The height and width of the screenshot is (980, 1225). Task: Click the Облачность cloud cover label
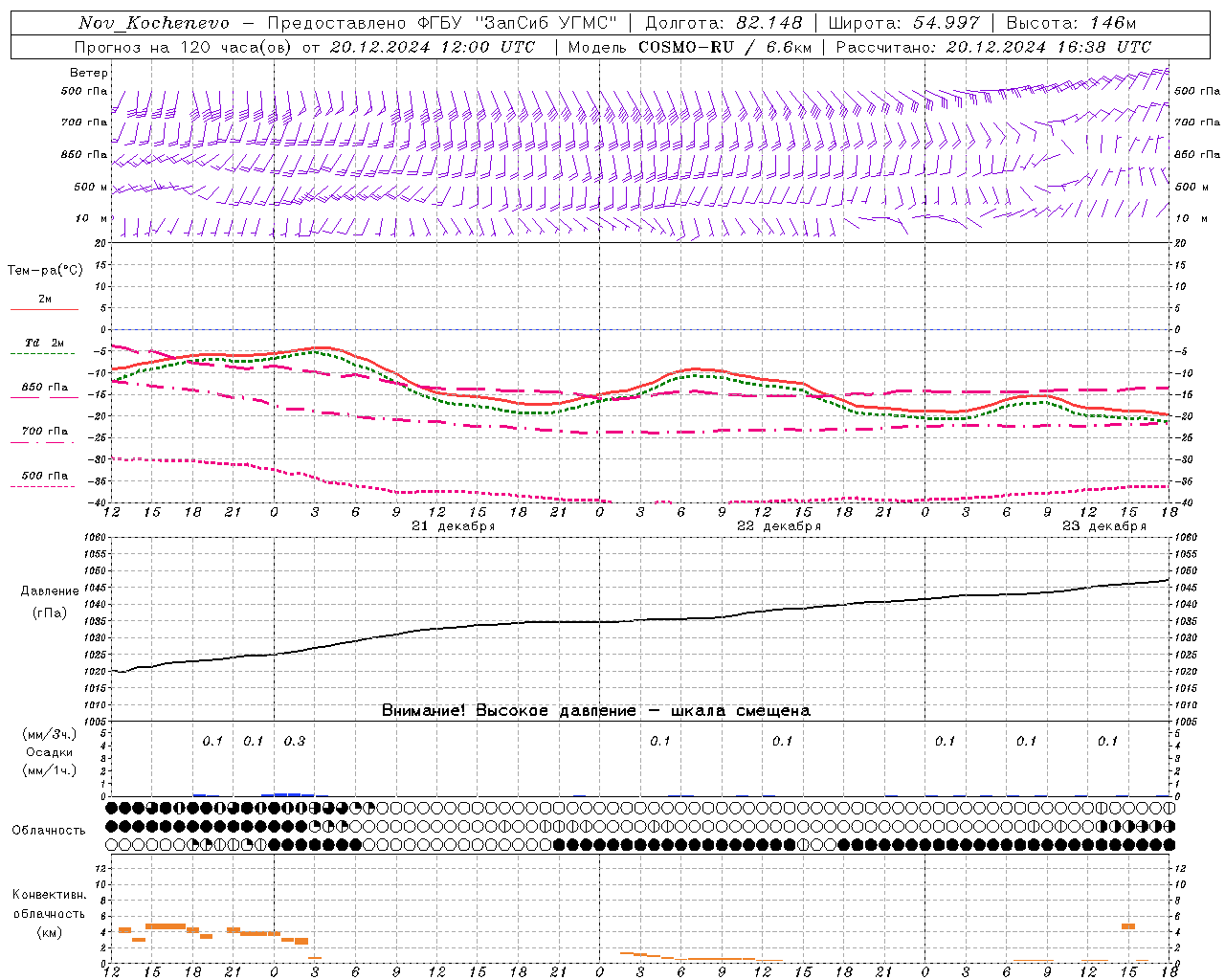click(x=49, y=831)
